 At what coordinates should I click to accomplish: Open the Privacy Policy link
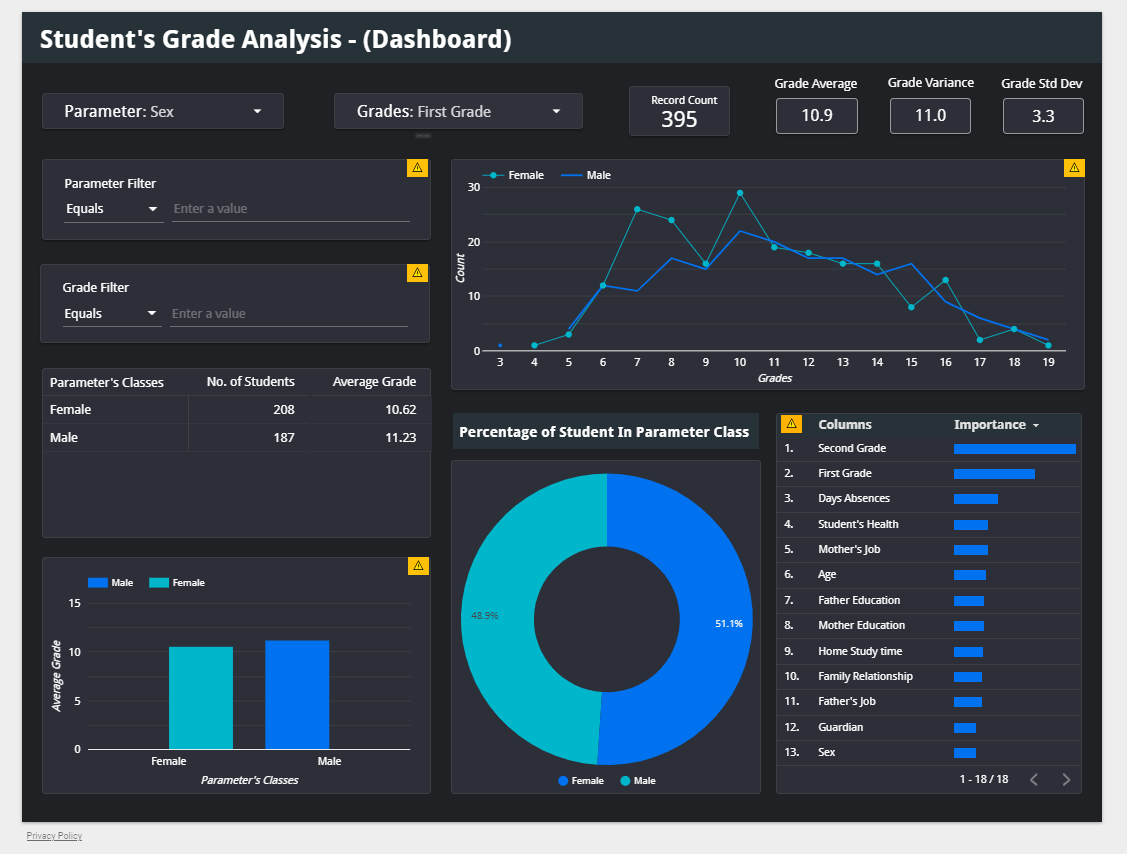pos(53,835)
